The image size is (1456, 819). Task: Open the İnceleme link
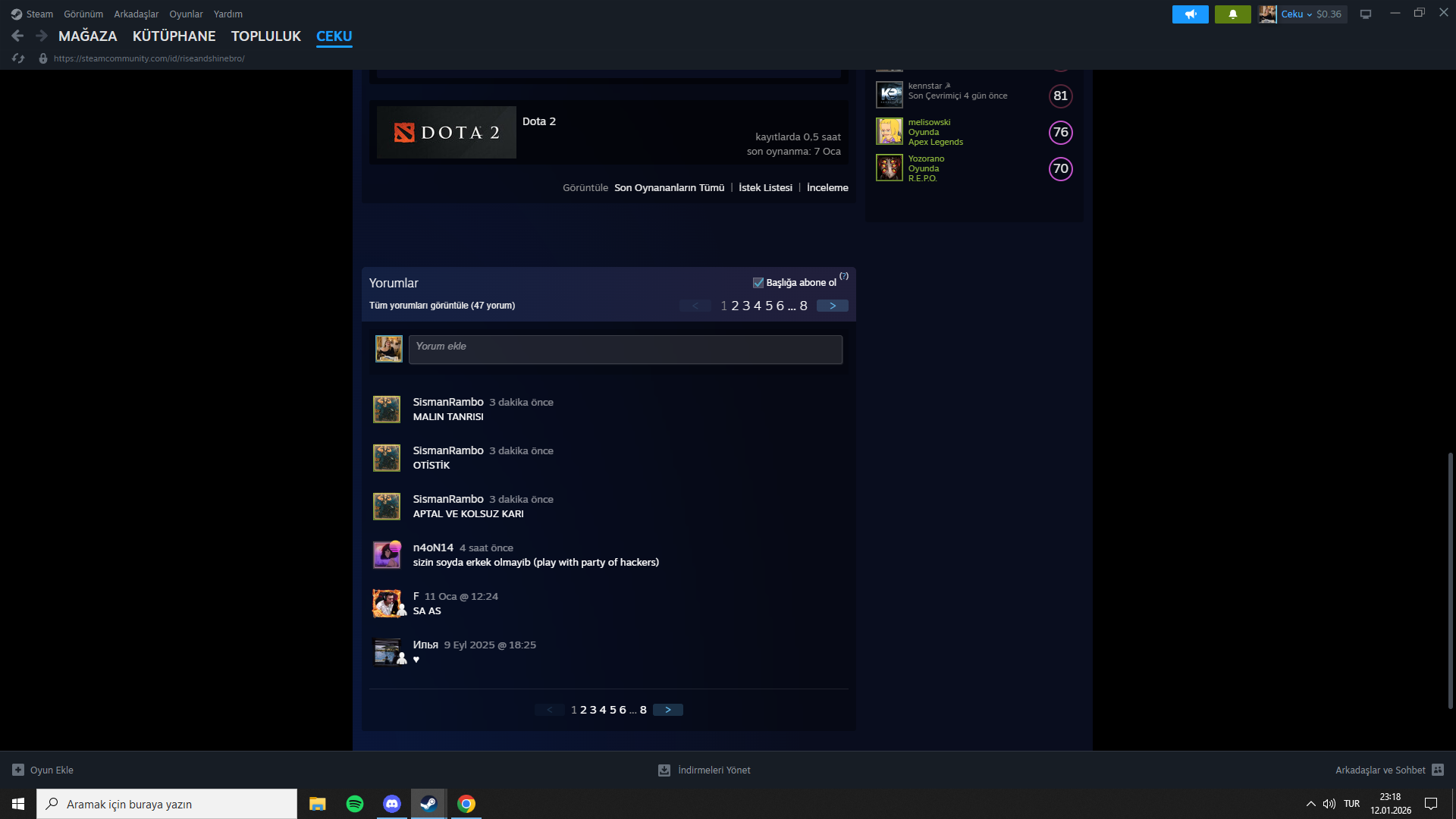pyautogui.click(x=827, y=188)
